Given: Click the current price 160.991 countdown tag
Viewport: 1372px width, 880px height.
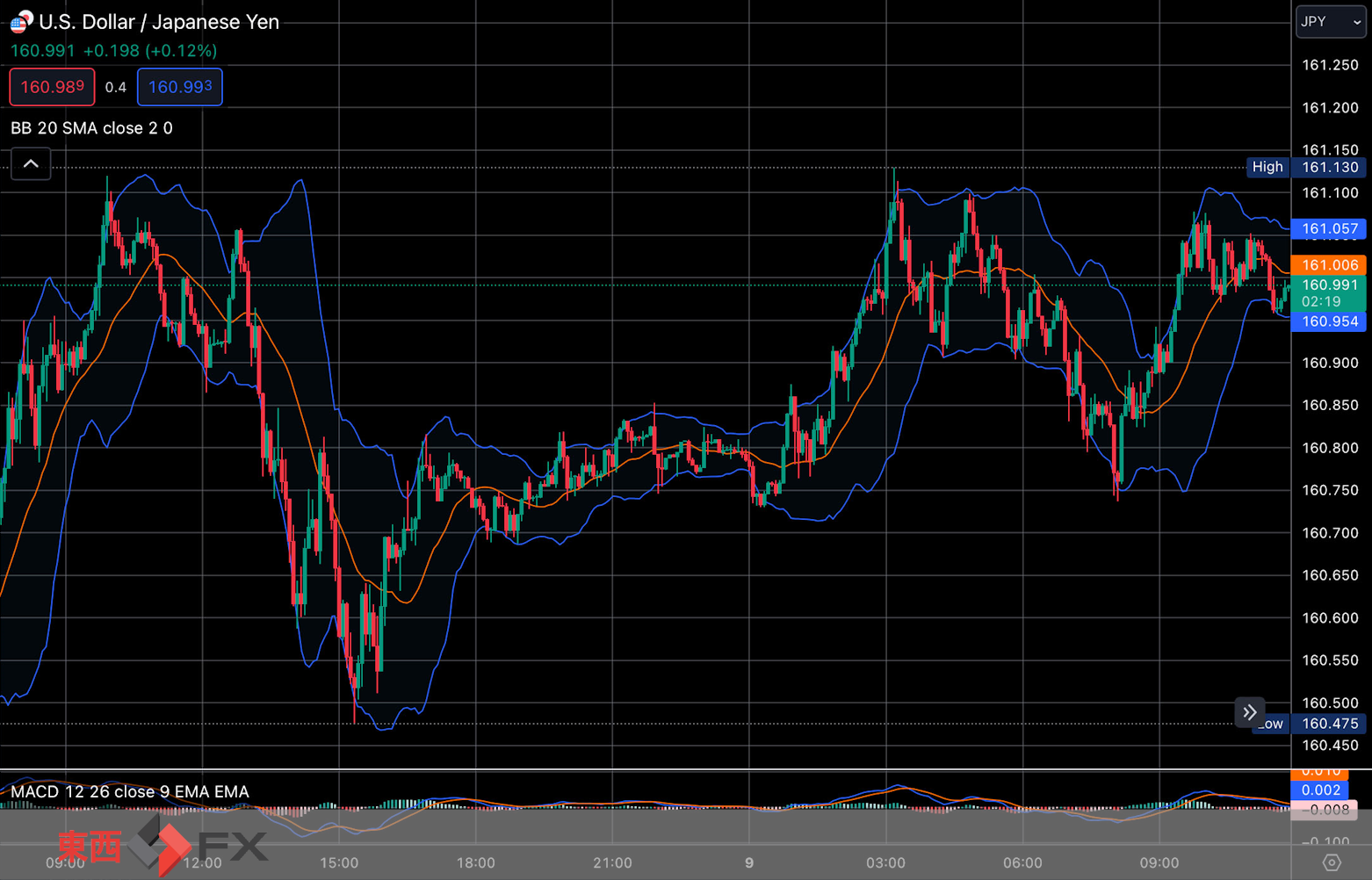Looking at the screenshot, I should point(1329,293).
